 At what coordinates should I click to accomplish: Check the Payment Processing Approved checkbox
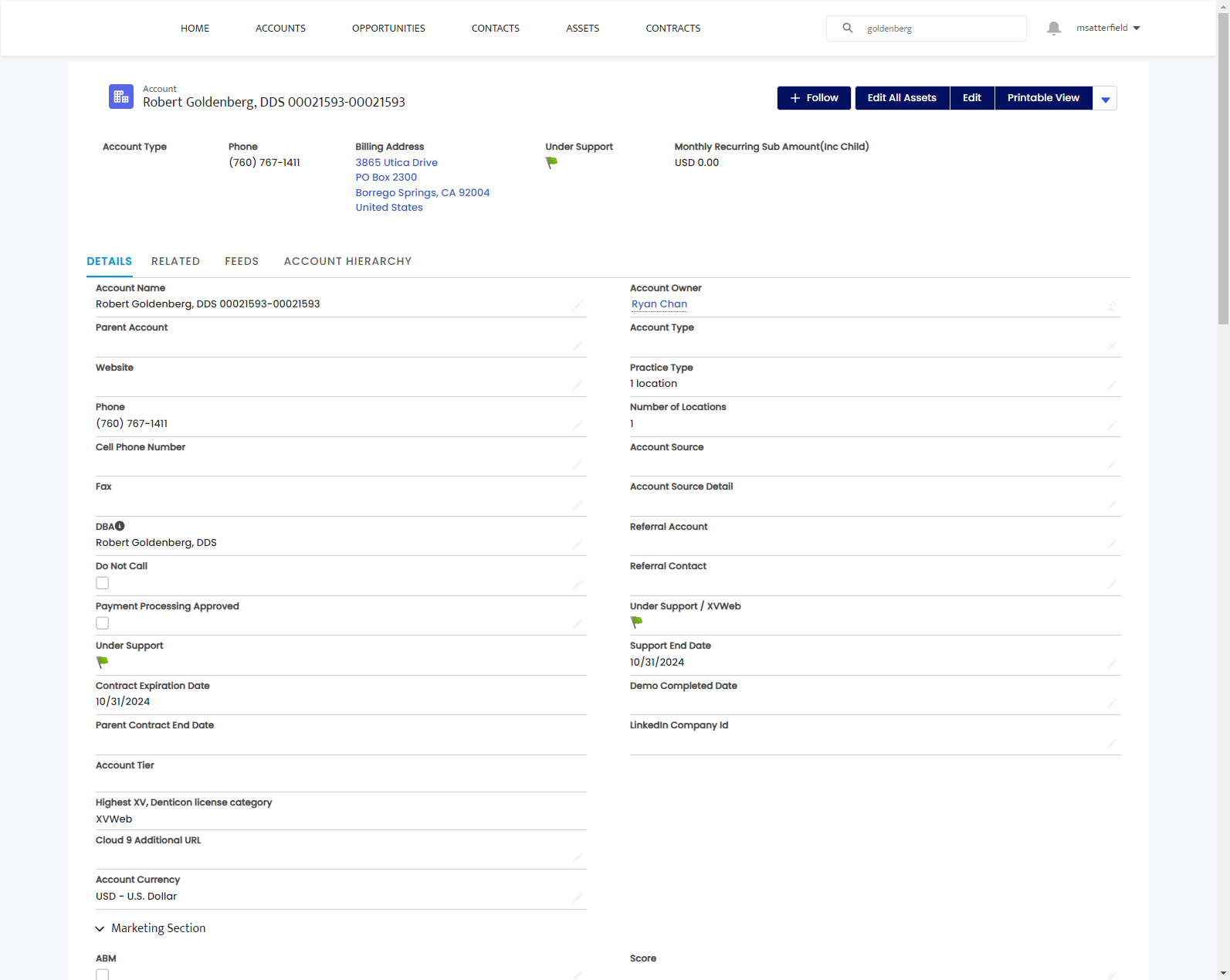click(102, 623)
